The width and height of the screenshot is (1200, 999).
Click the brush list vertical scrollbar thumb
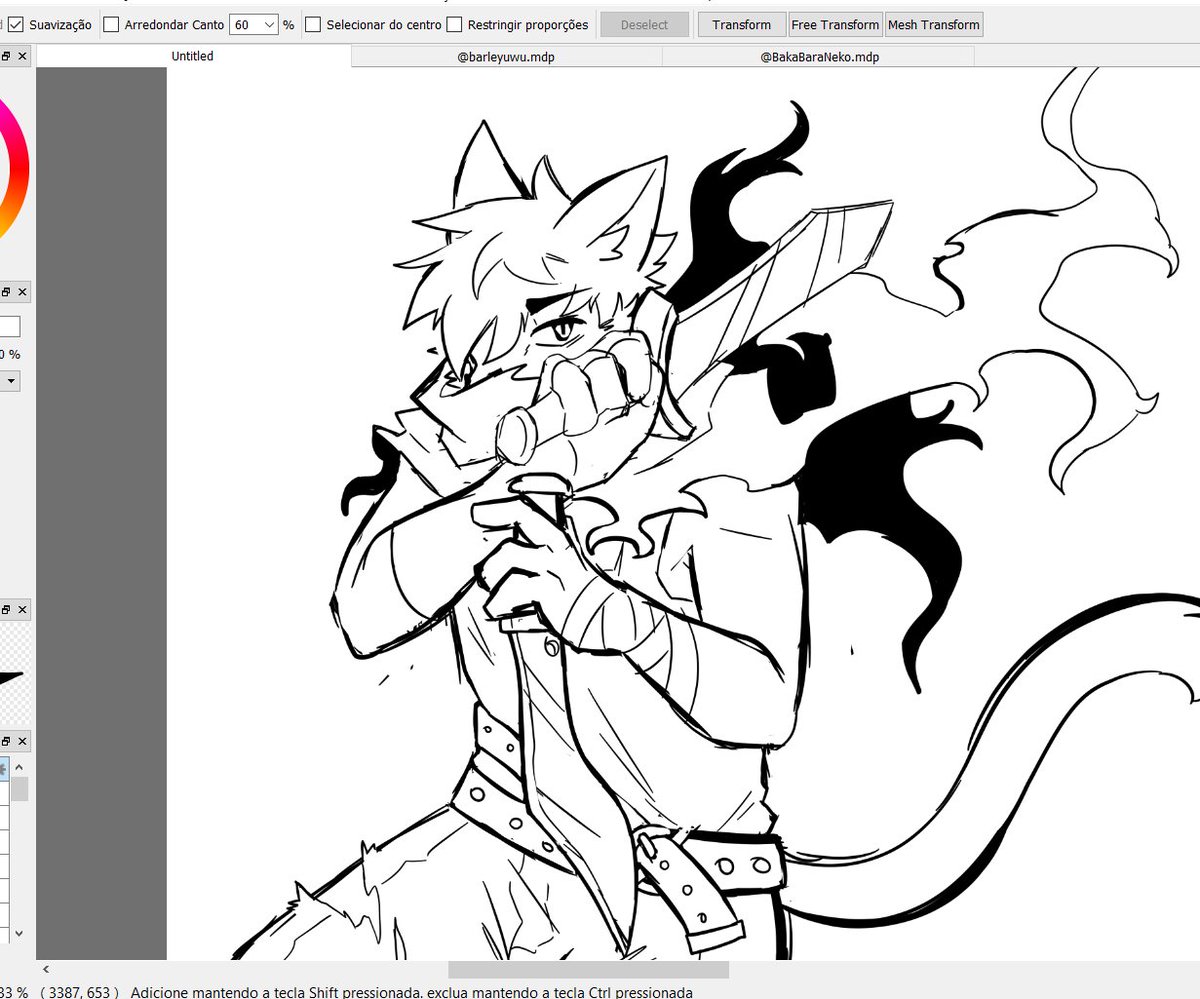tap(19, 788)
